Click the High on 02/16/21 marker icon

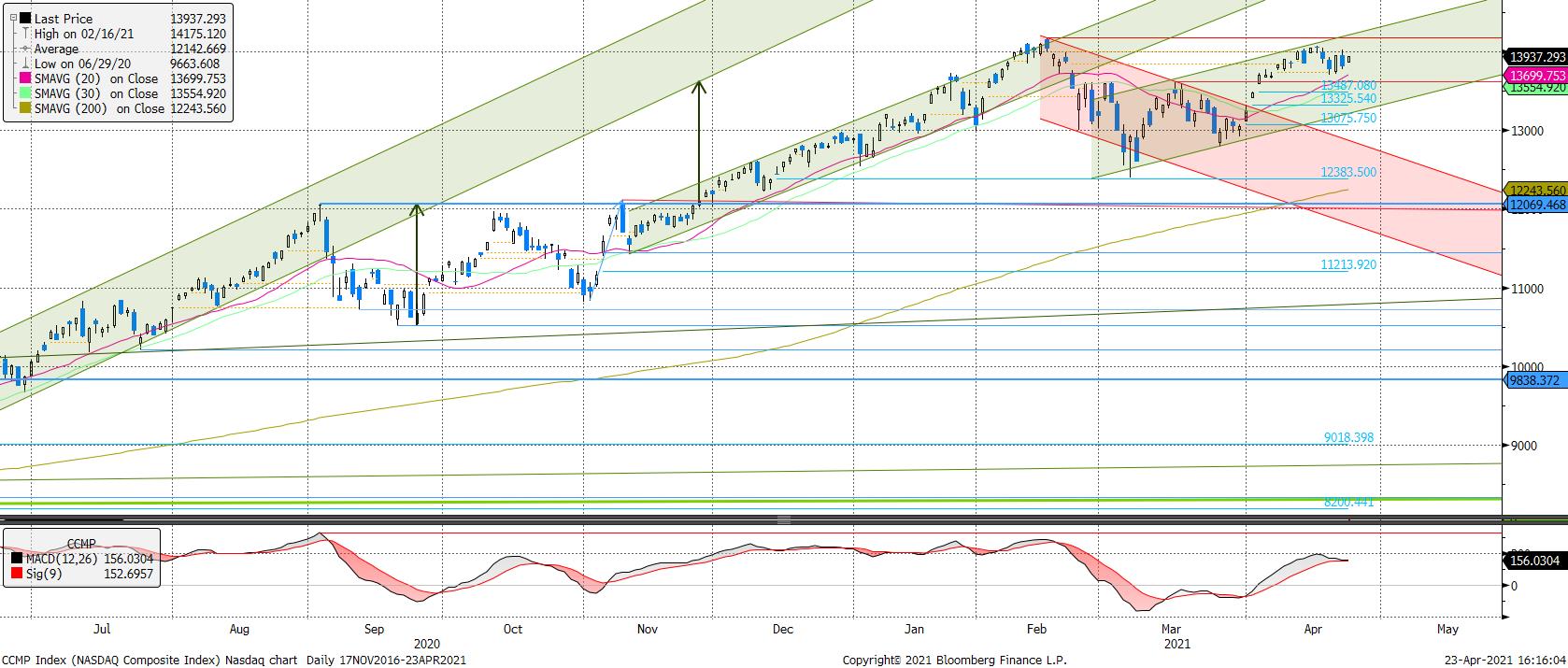click(x=25, y=34)
